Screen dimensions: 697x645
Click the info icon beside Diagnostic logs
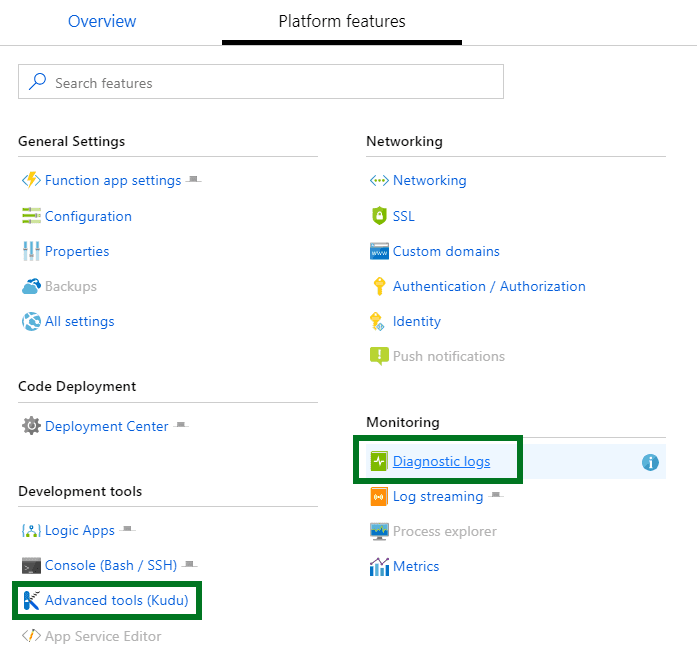(650, 462)
